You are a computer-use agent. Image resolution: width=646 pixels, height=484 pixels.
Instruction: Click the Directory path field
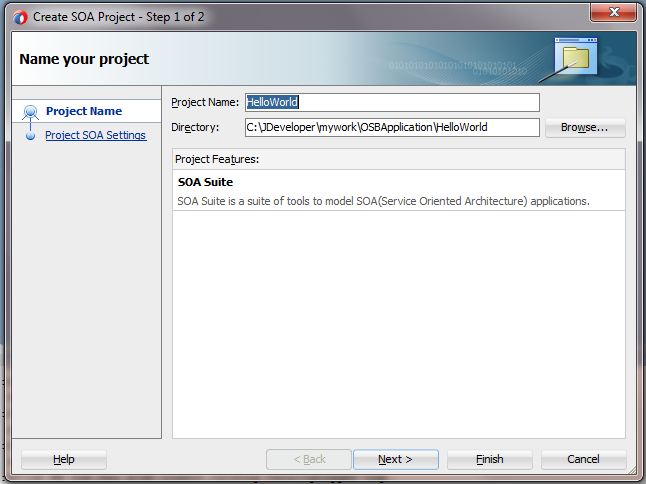pyautogui.click(x=392, y=127)
